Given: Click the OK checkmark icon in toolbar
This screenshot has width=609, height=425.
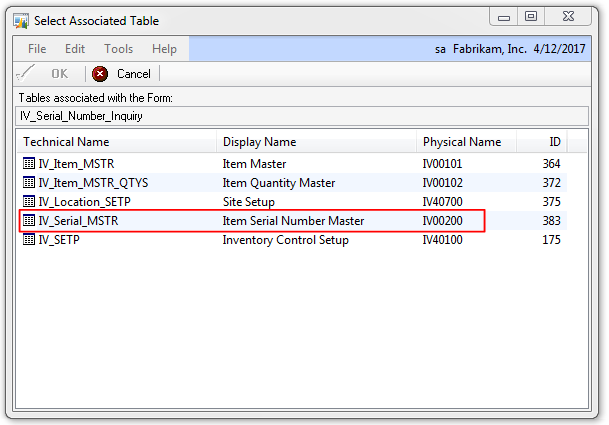Looking at the screenshot, I should (x=28, y=74).
